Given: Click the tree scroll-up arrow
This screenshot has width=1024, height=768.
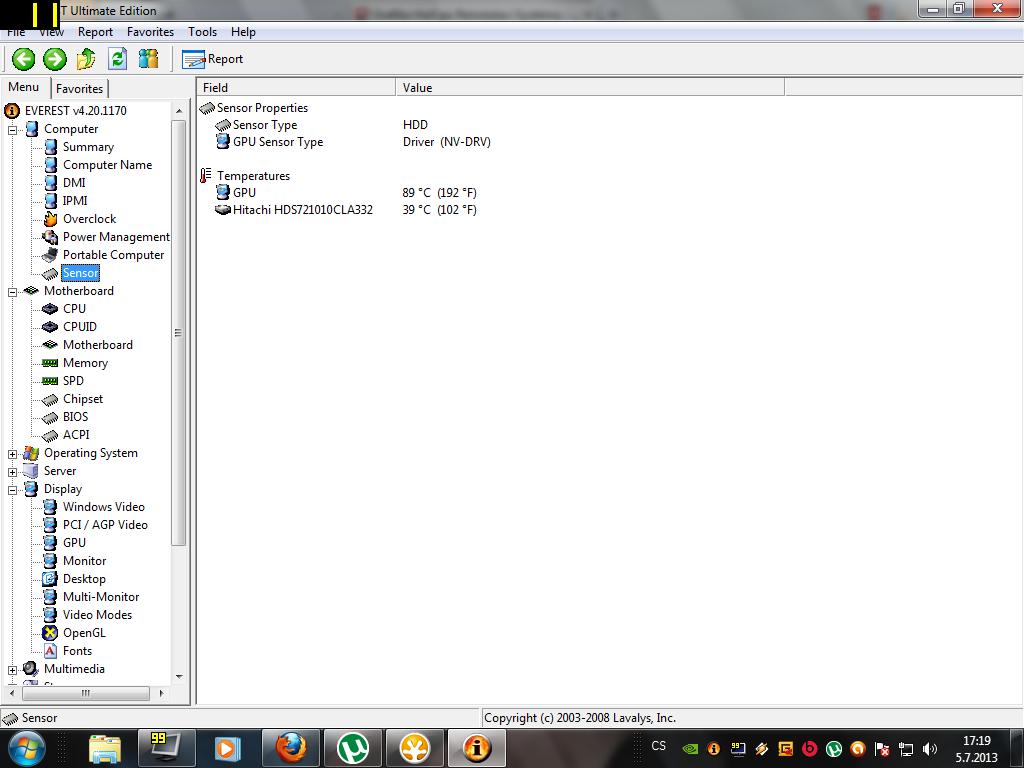Looking at the screenshot, I should coord(179,111).
